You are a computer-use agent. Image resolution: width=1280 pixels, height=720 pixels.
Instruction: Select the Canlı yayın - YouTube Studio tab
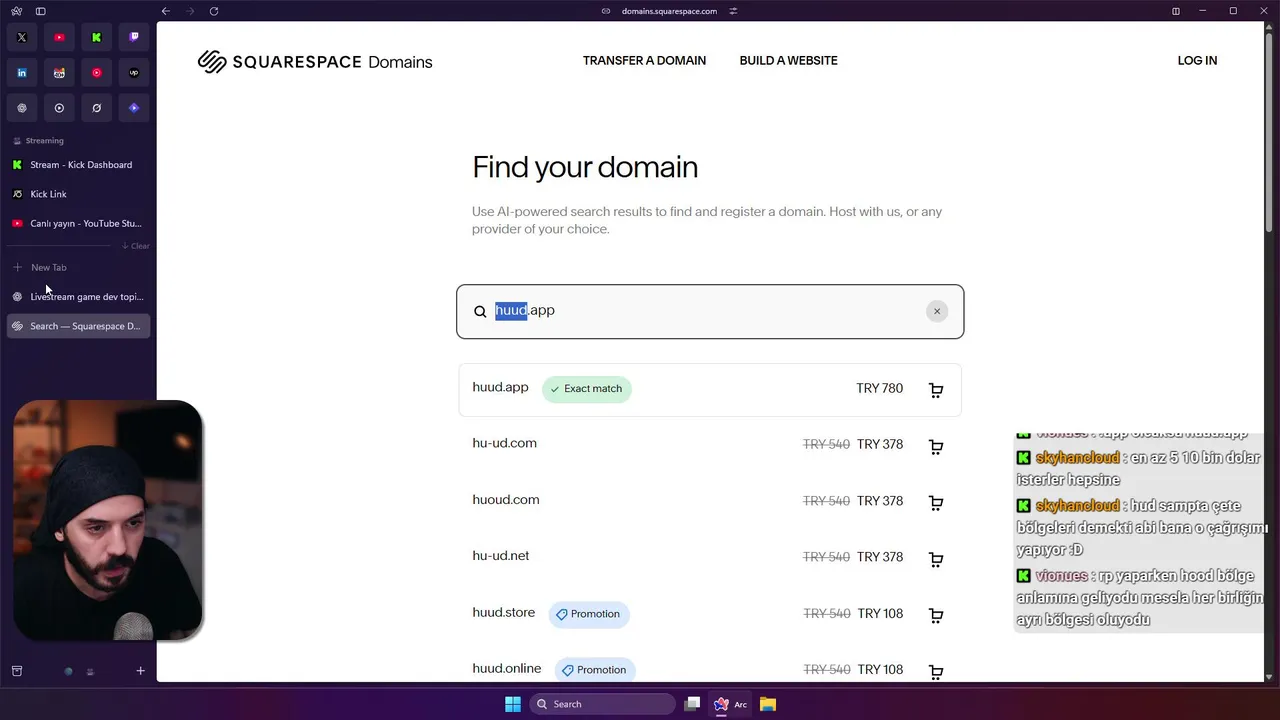click(79, 223)
